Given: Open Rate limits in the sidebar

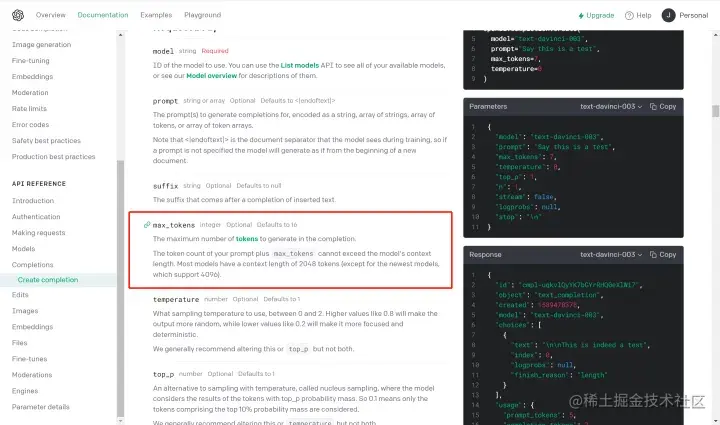Looking at the screenshot, I should (x=29, y=109).
